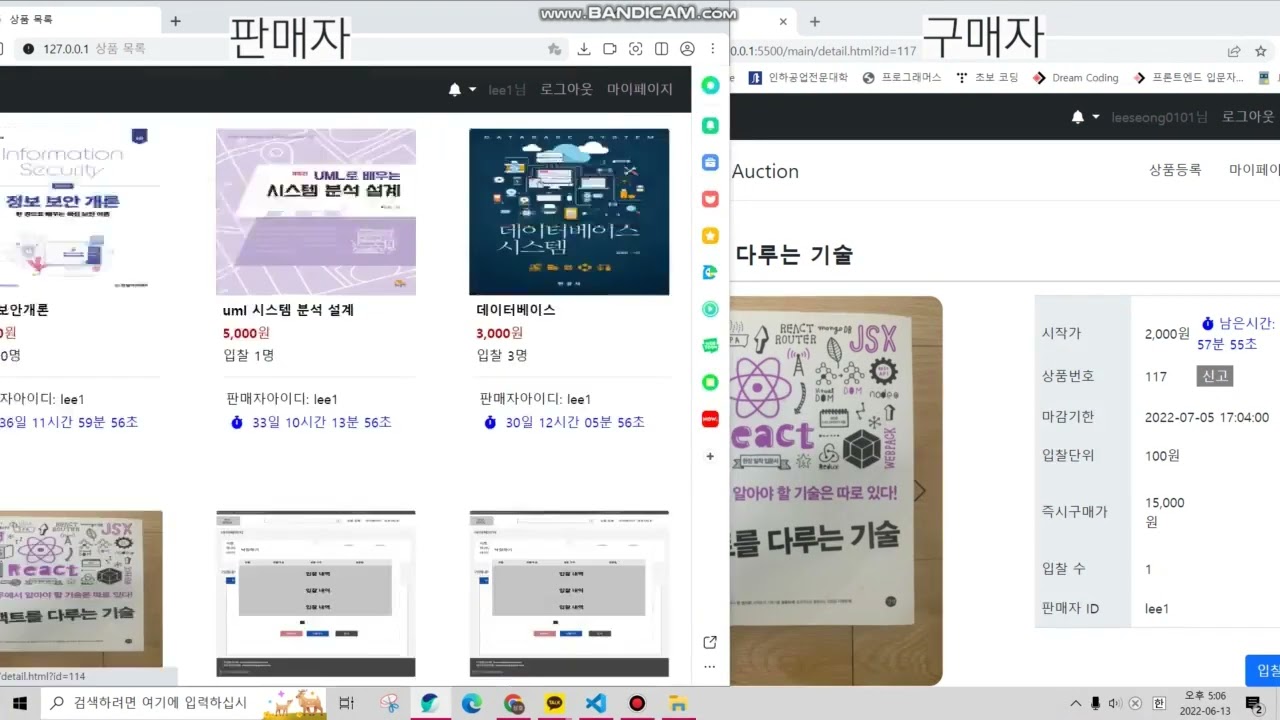Open the seller browser three-dot menu
This screenshot has width=1280, height=720.
click(713, 49)
